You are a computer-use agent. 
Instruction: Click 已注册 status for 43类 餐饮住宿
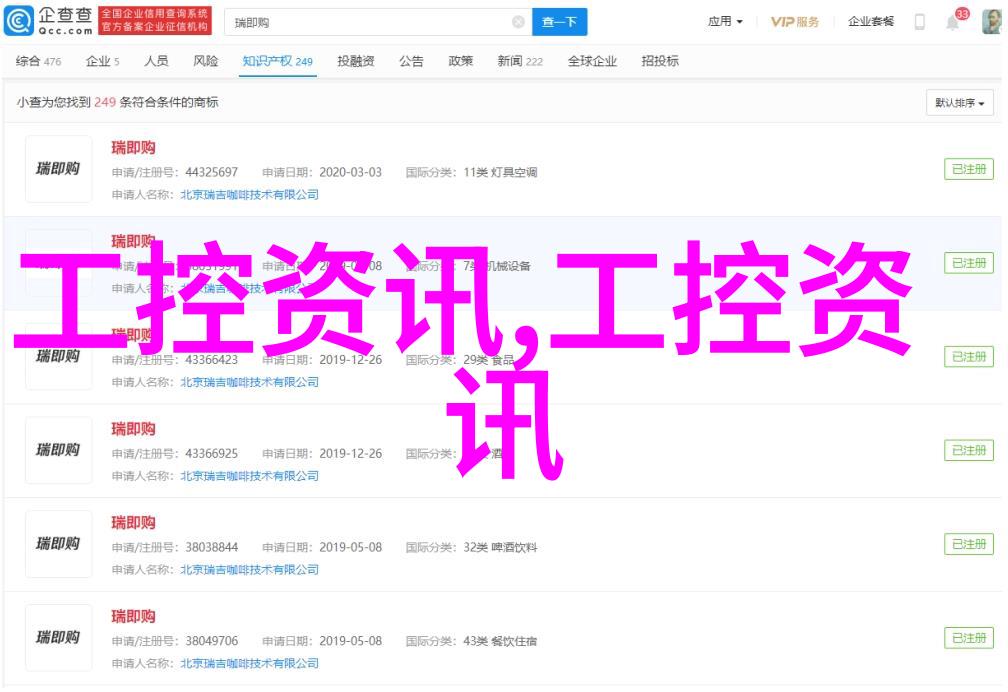point(969,638)
